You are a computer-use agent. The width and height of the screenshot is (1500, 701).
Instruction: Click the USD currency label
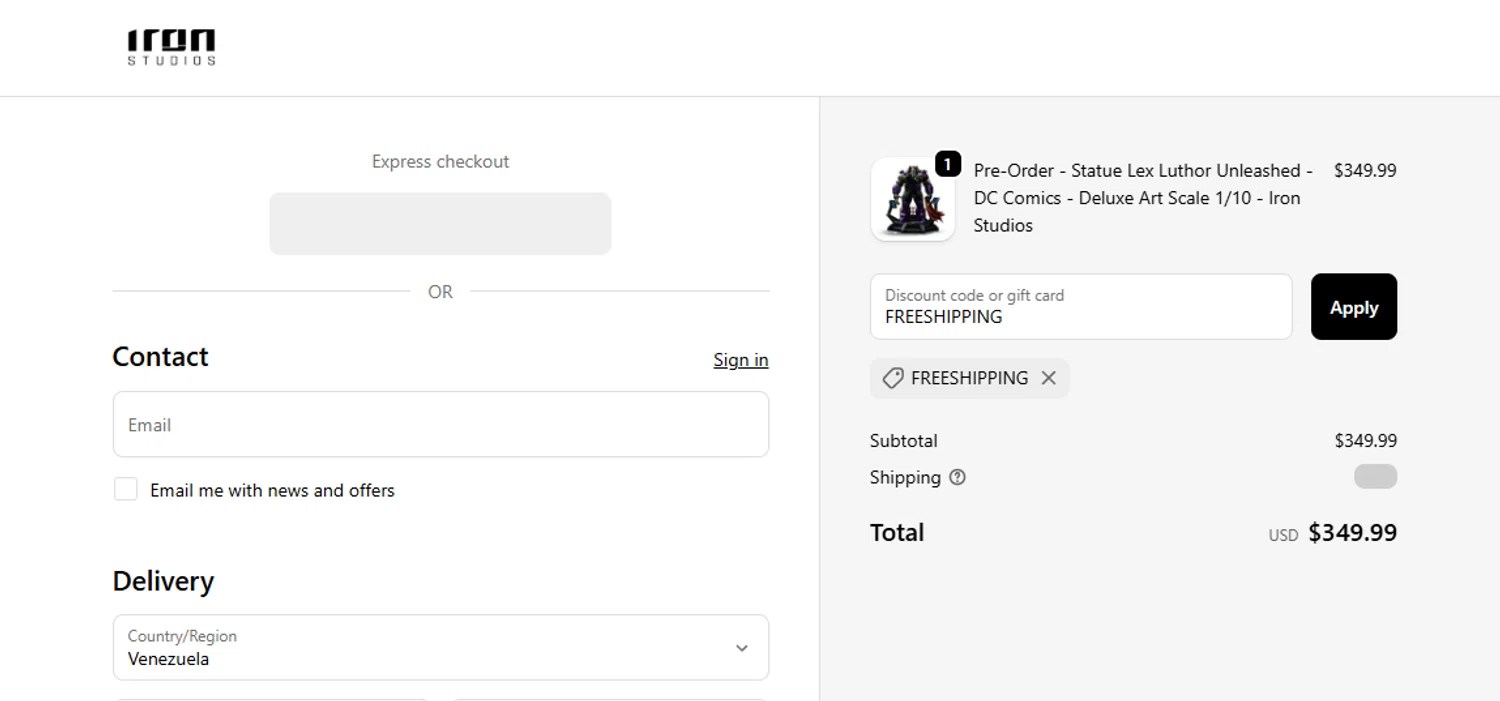click(x=1283, y=535)
